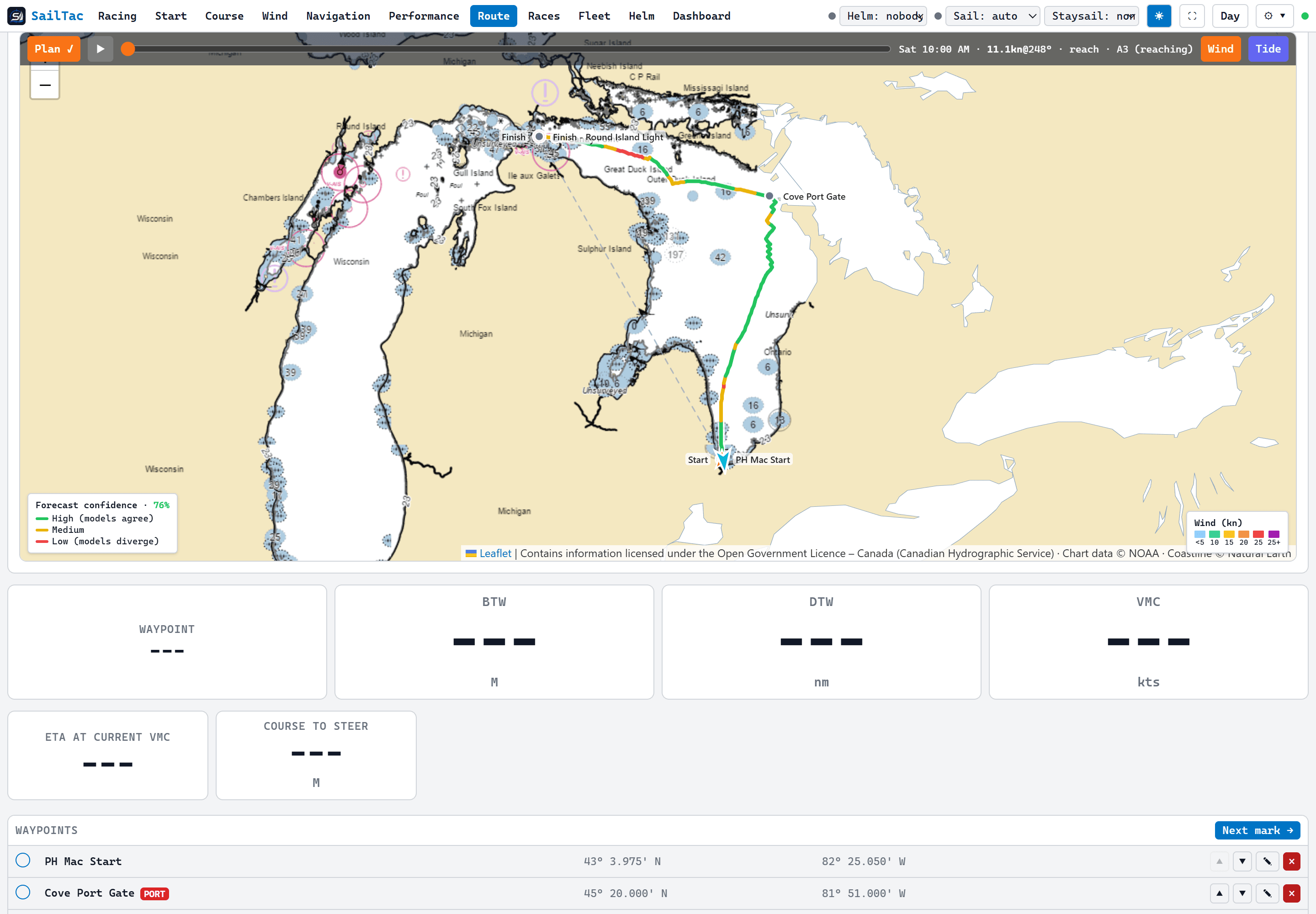Click the red 25 kn wind swatch
The image size is (1316, 914).
(1258, 534)
